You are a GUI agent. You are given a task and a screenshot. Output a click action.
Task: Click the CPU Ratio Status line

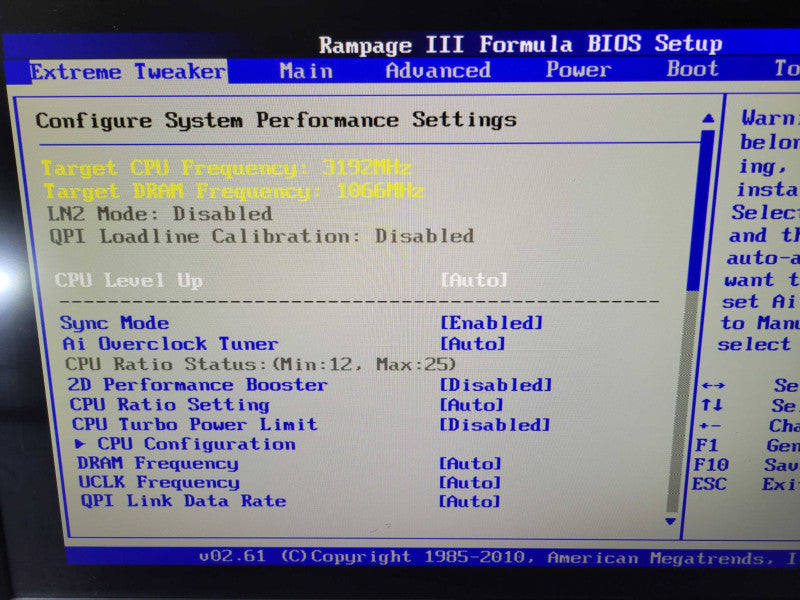tap(260, 364)
